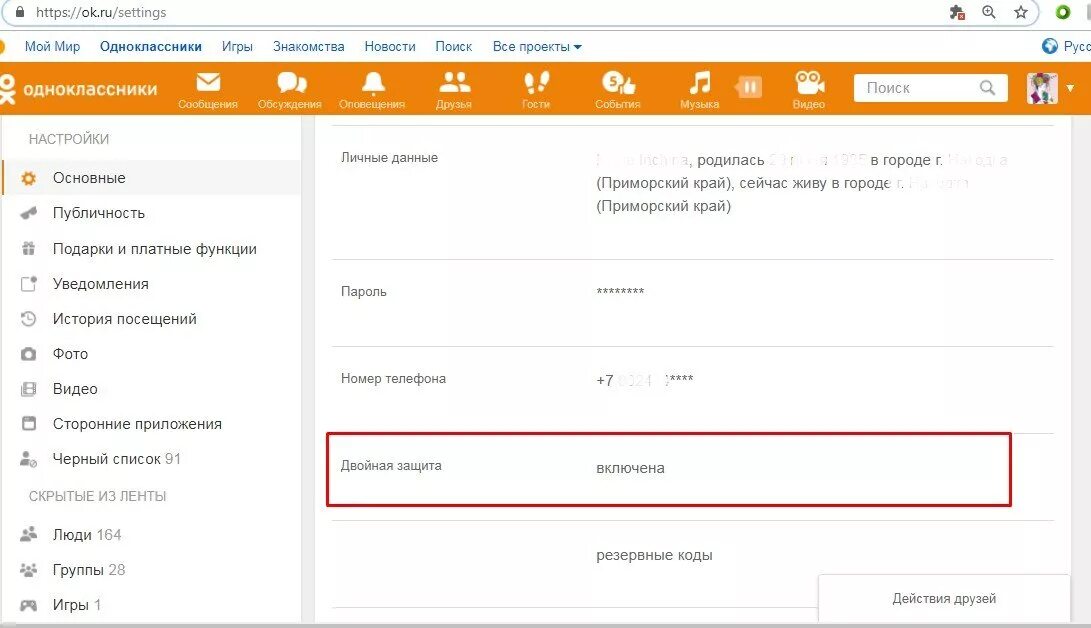1091x628 pixels.
Task: Edit the Номер телефона row
Action: coord(692,390)
